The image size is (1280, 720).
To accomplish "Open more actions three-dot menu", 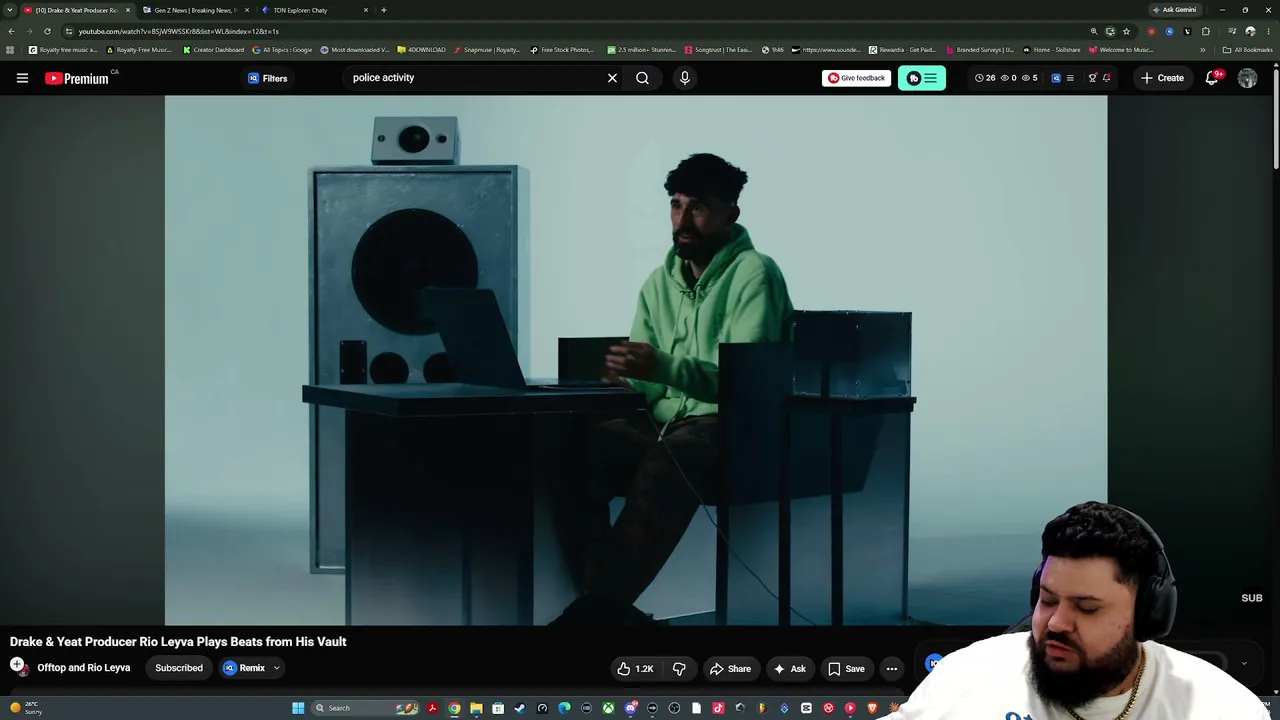I will click(x=892, y=669).
